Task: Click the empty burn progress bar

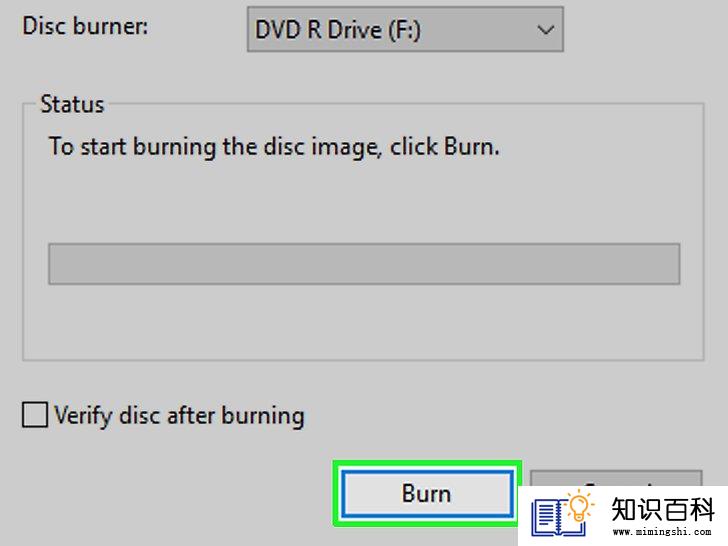Action: 364,264
